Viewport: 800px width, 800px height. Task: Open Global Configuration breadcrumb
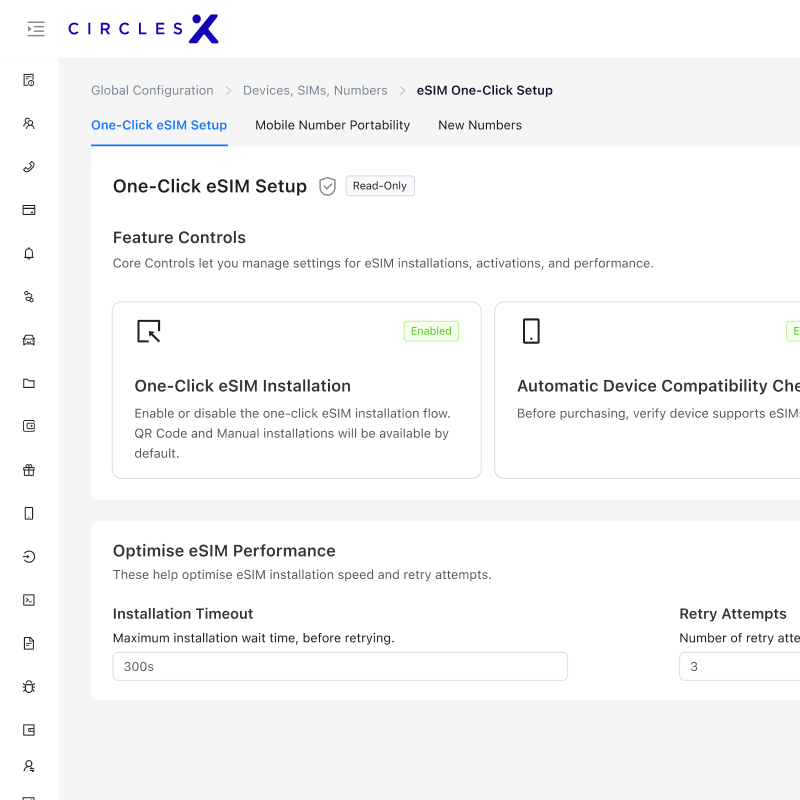153,90
